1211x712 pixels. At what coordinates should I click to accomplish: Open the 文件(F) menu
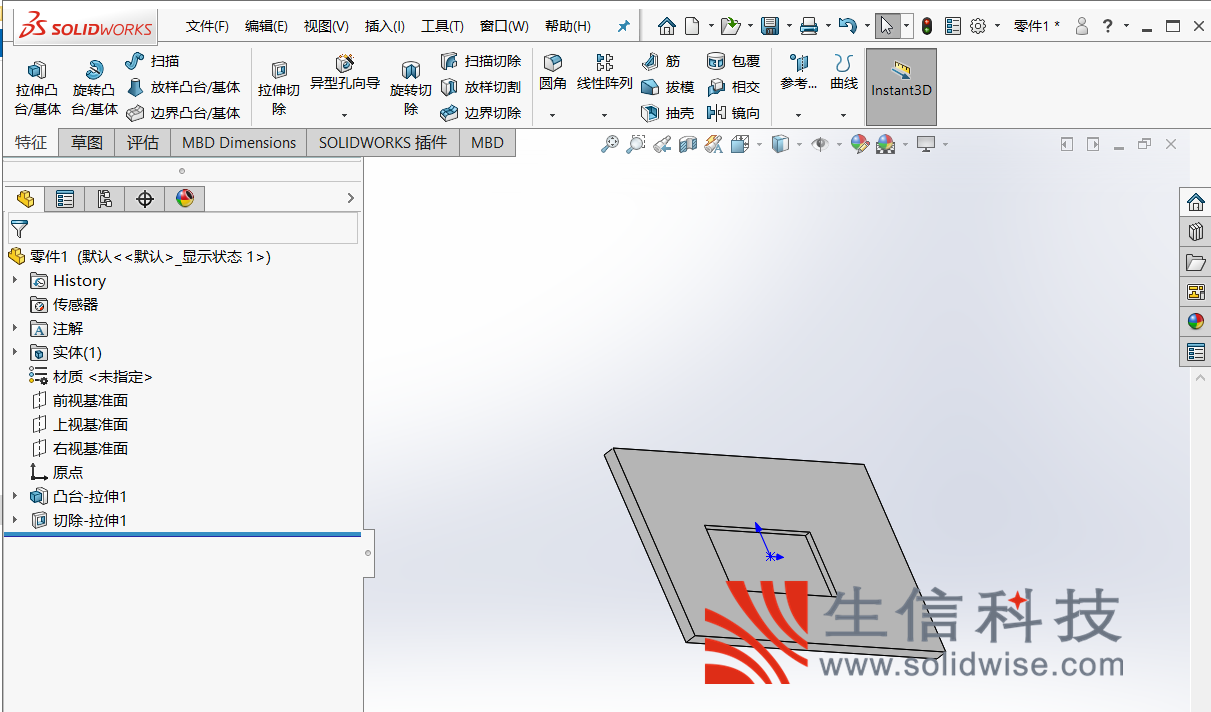coord(207,26)
